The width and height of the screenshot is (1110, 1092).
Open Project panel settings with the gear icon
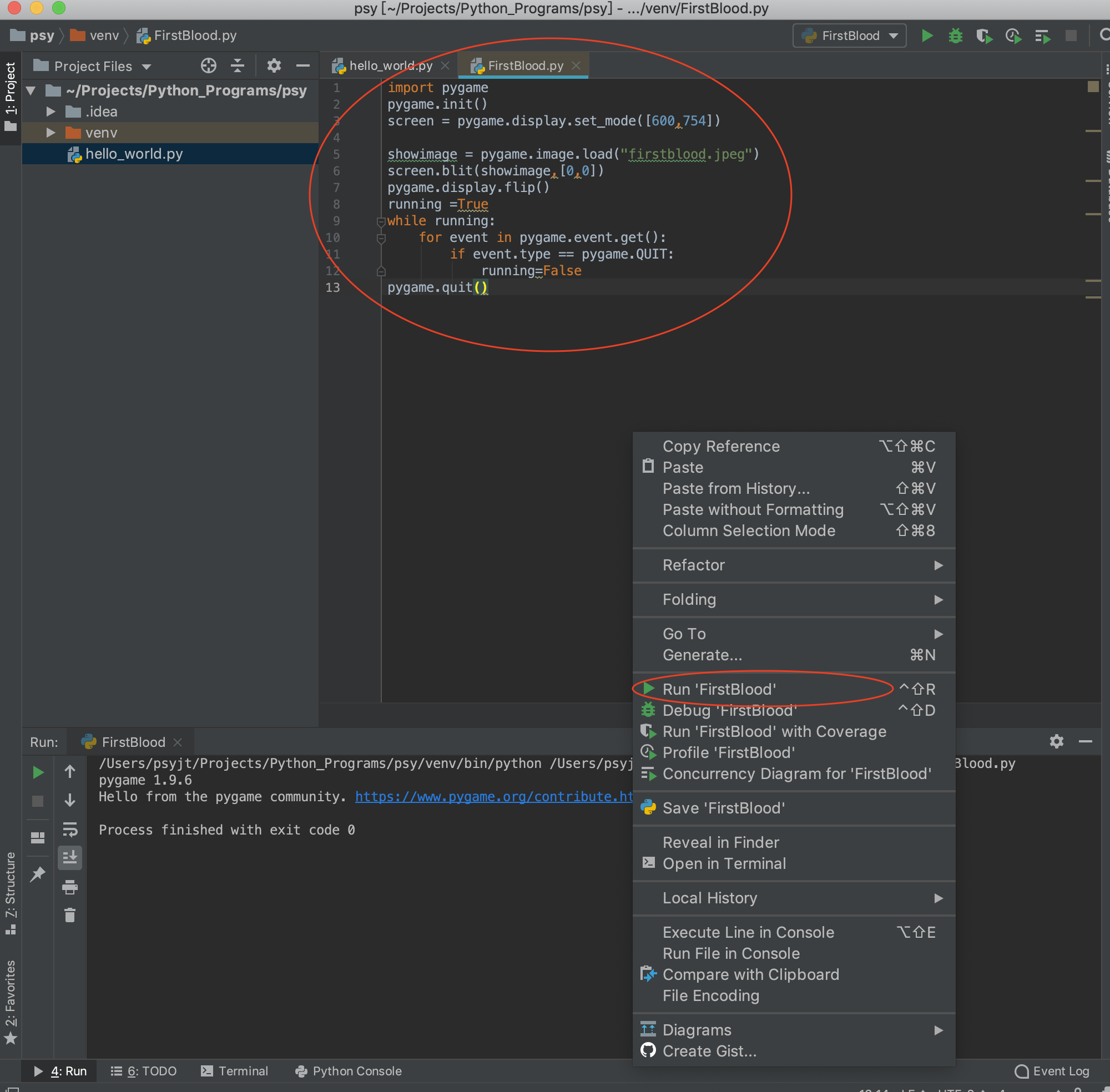coord(274,65)
